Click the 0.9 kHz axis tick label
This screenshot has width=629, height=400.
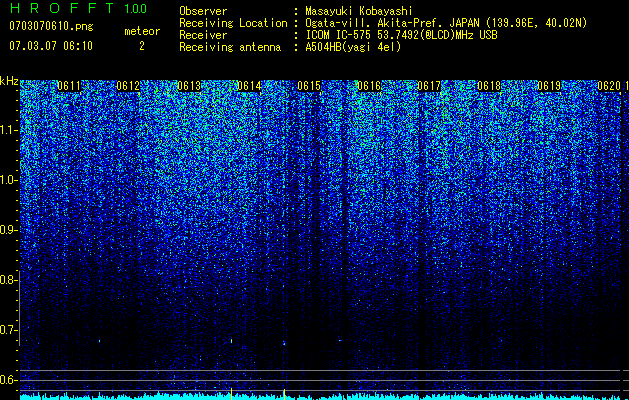pyautogui.click(x=8, y=230)
